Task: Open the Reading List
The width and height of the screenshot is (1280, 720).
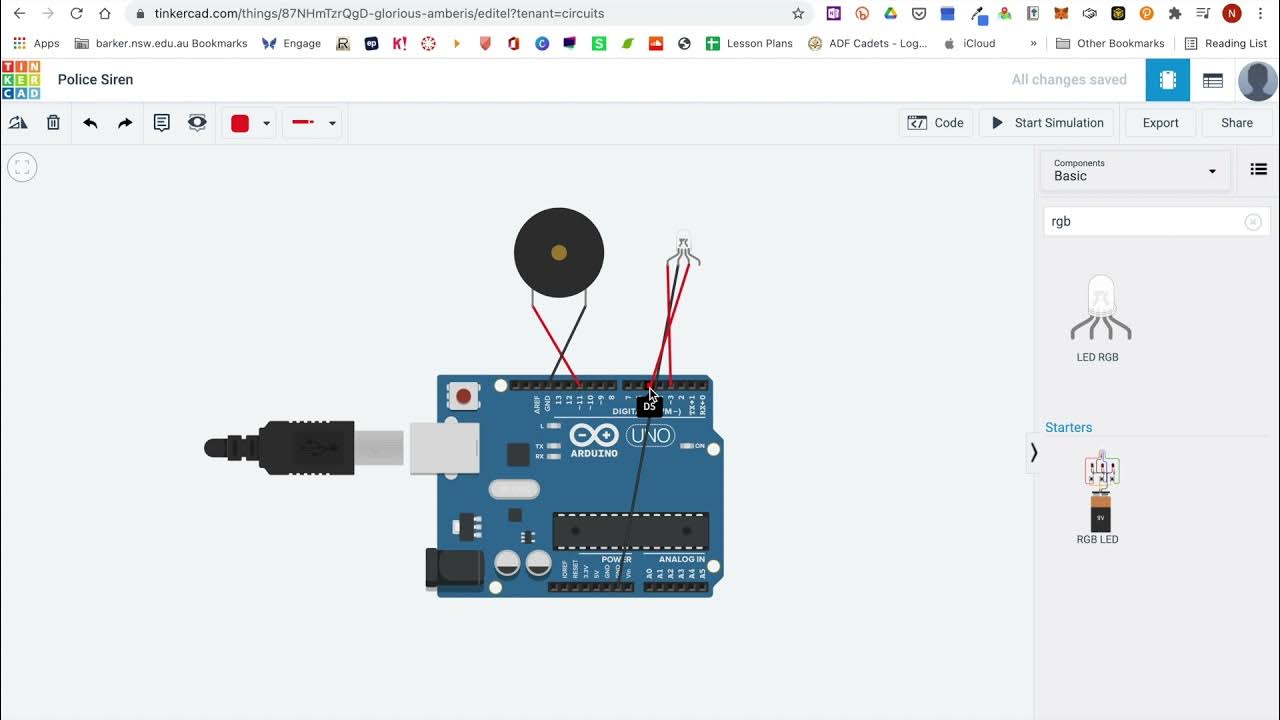Action: tap(1226, 43)
